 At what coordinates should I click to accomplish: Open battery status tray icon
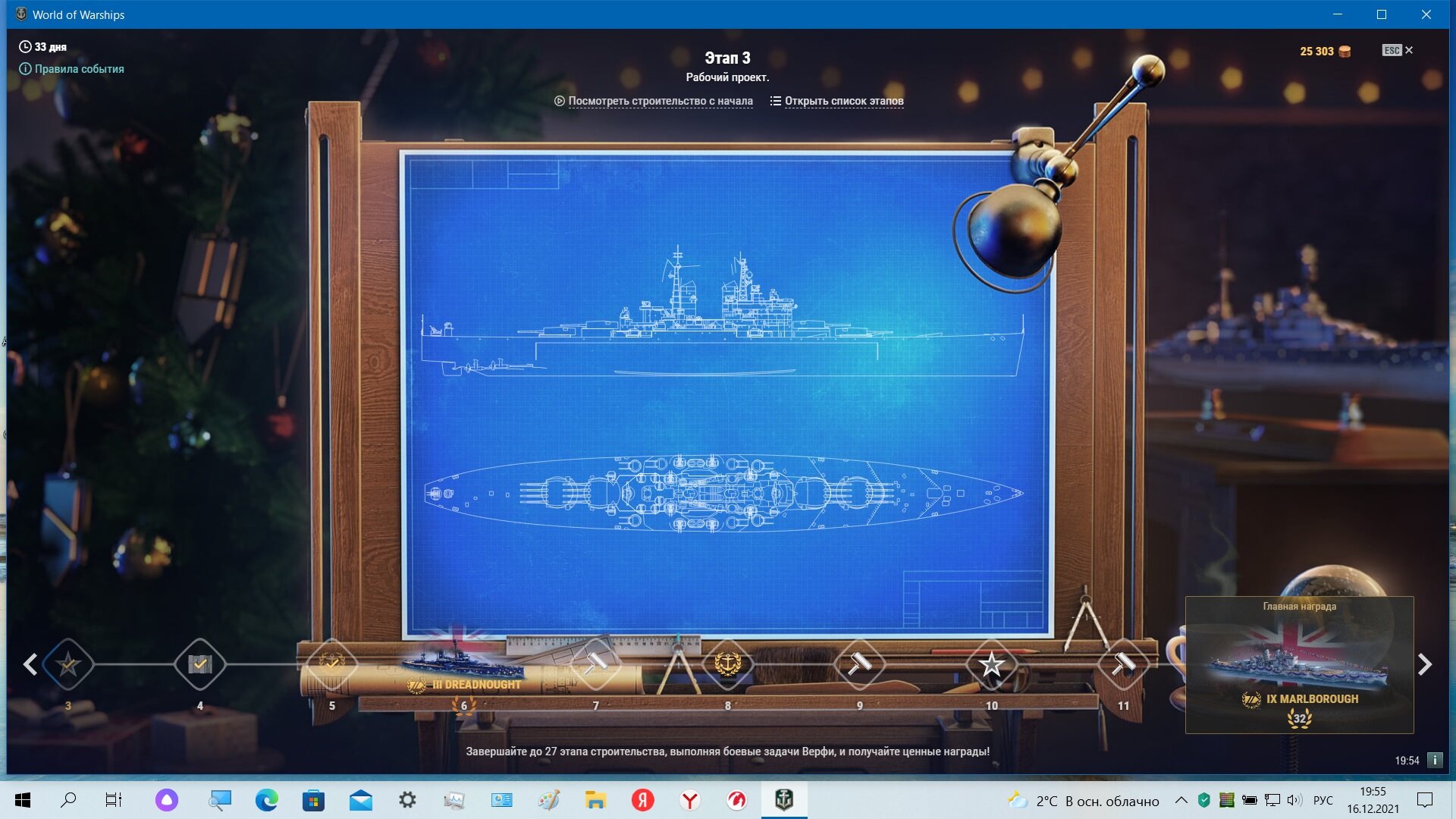(1249, 800)
